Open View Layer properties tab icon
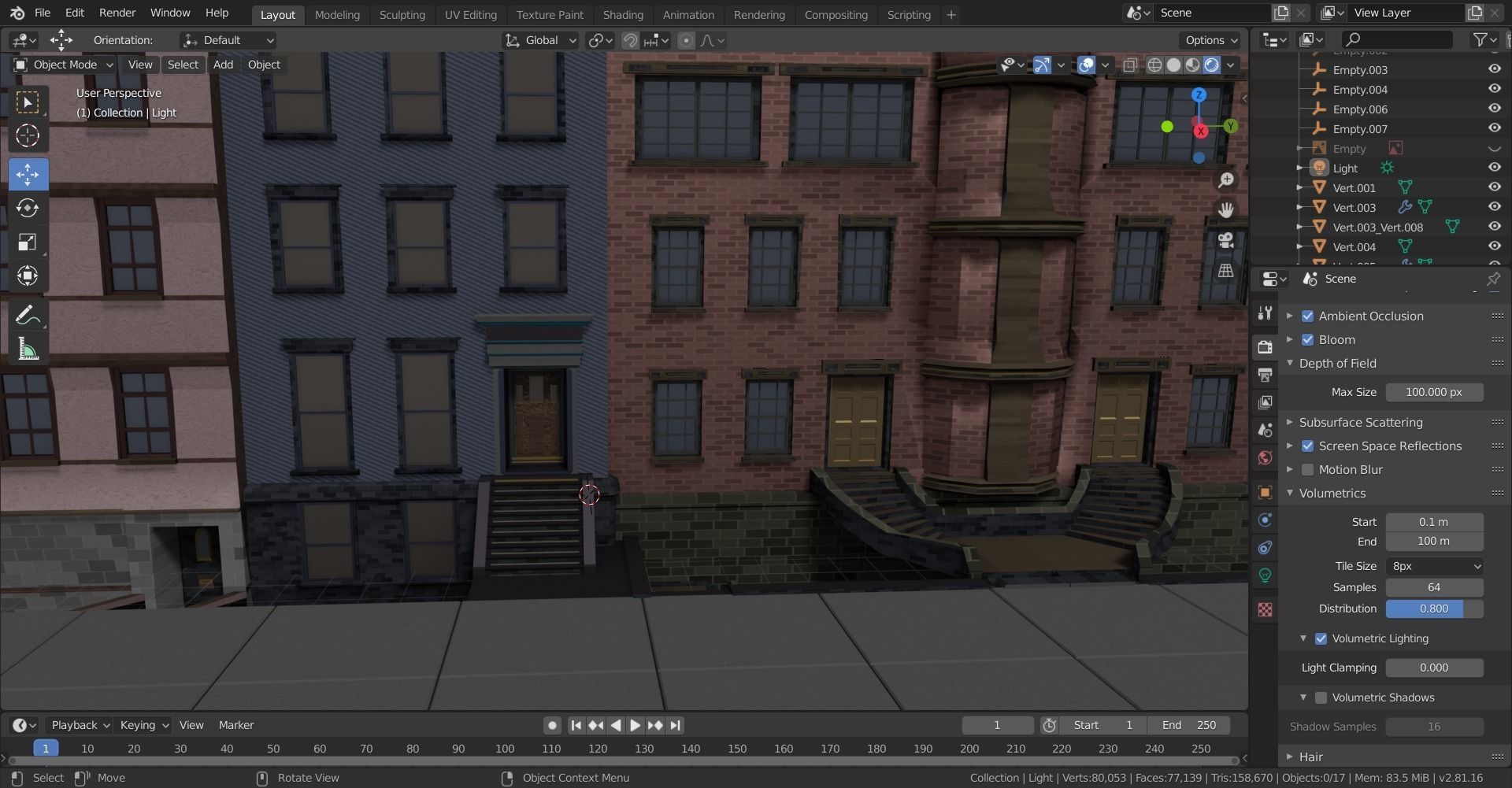The height and width of the screenshot is (788, 1512). point(1265,402)
